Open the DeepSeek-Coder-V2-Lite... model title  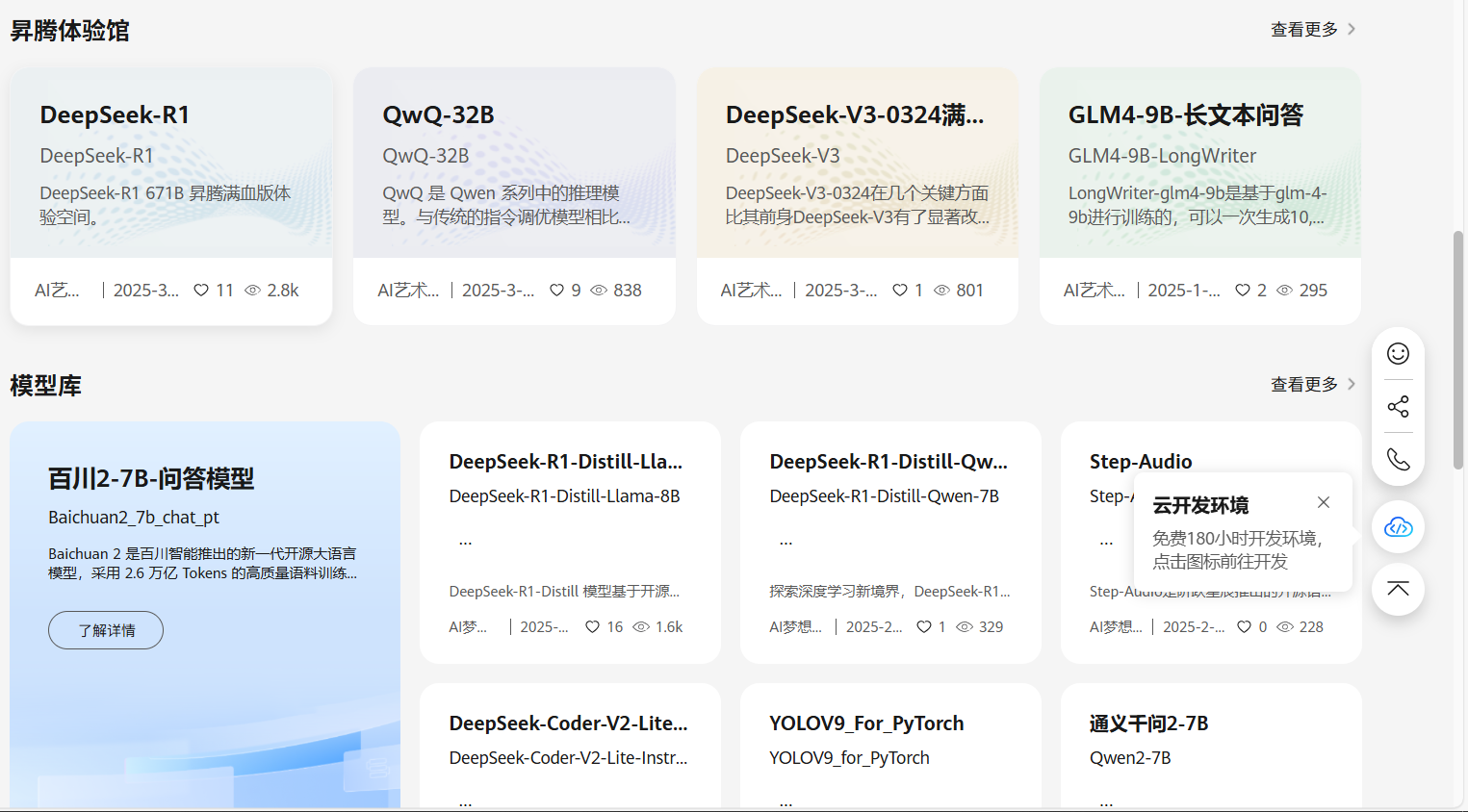568,723
